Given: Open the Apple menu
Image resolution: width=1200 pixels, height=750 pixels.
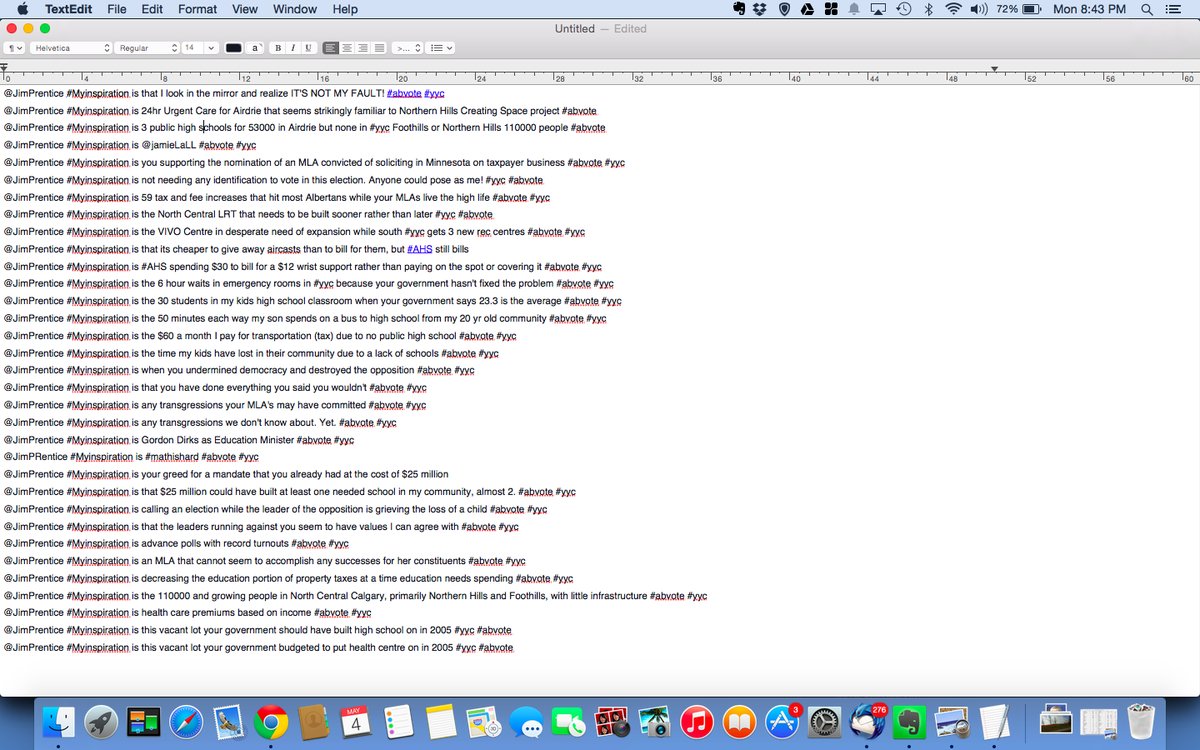Looking at the screenshot, I should click(21, 9).
